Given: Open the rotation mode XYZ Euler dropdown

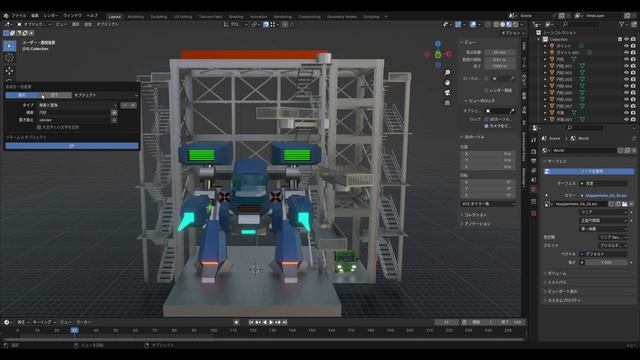Looking at the screenshot, I should coord(488,204).
